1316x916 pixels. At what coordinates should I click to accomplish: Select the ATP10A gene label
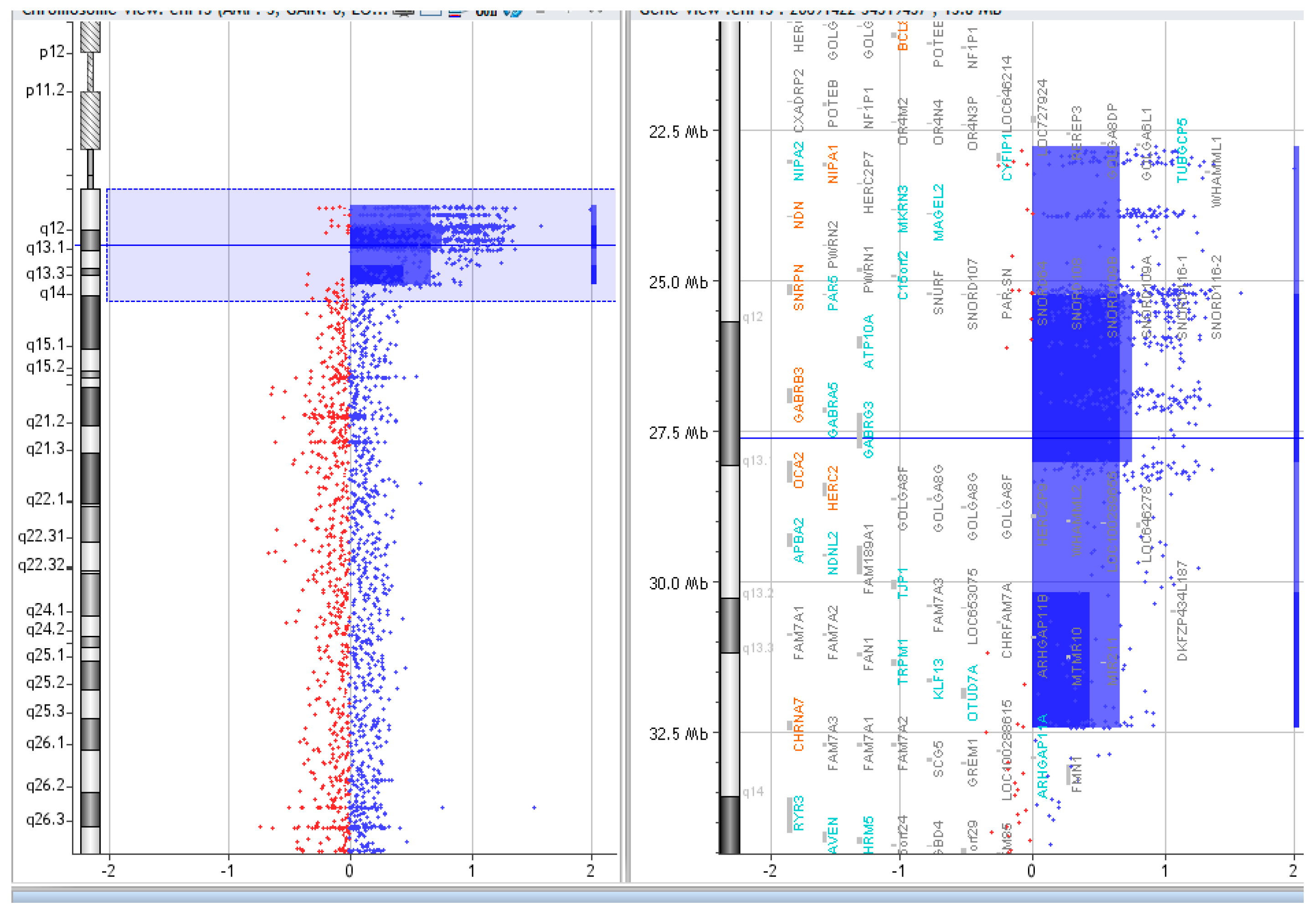868,342
